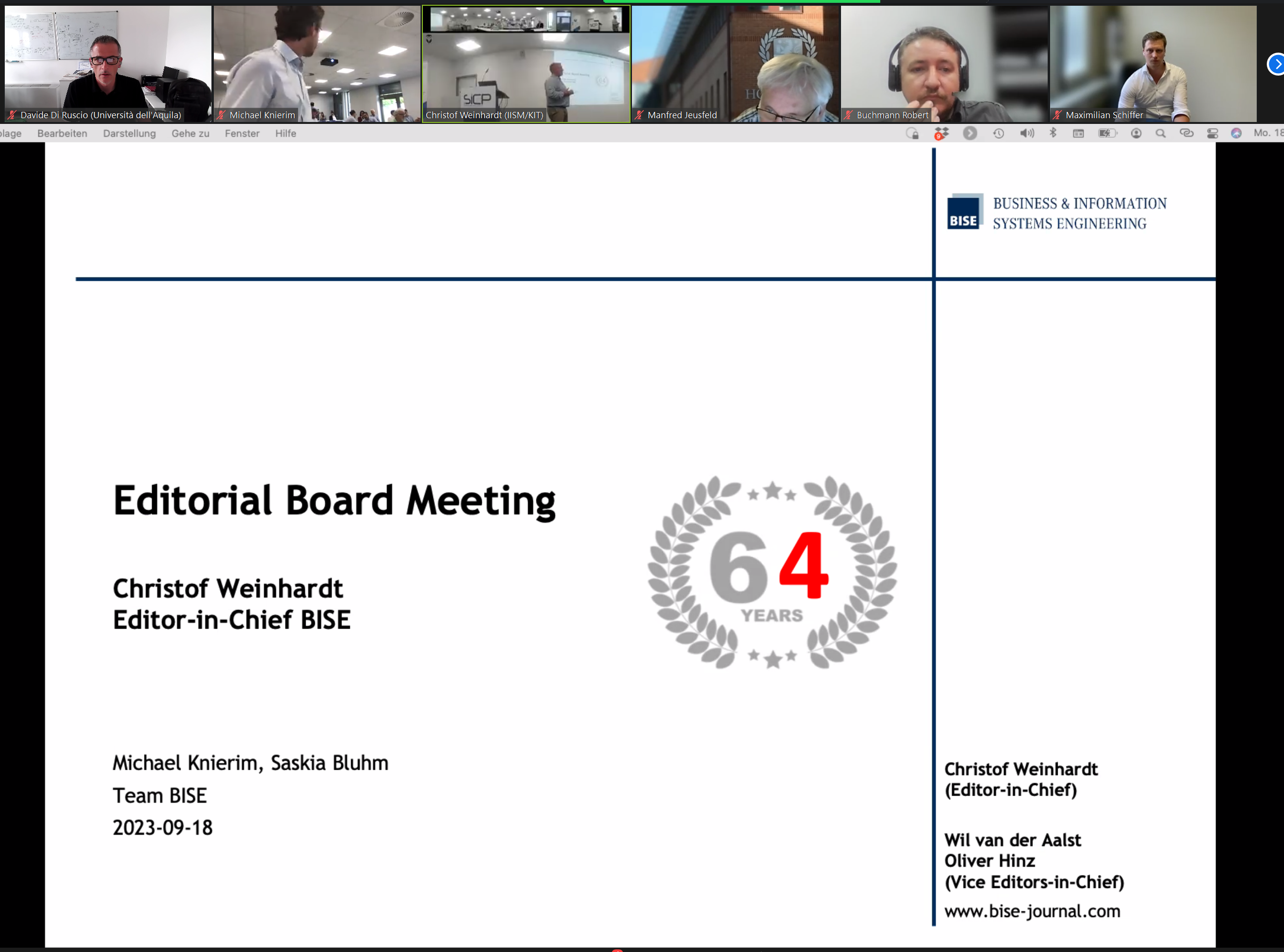Select Buchmann Robert video thumbnail
The width and height of the screenshot is (1284, 952).
944,64
